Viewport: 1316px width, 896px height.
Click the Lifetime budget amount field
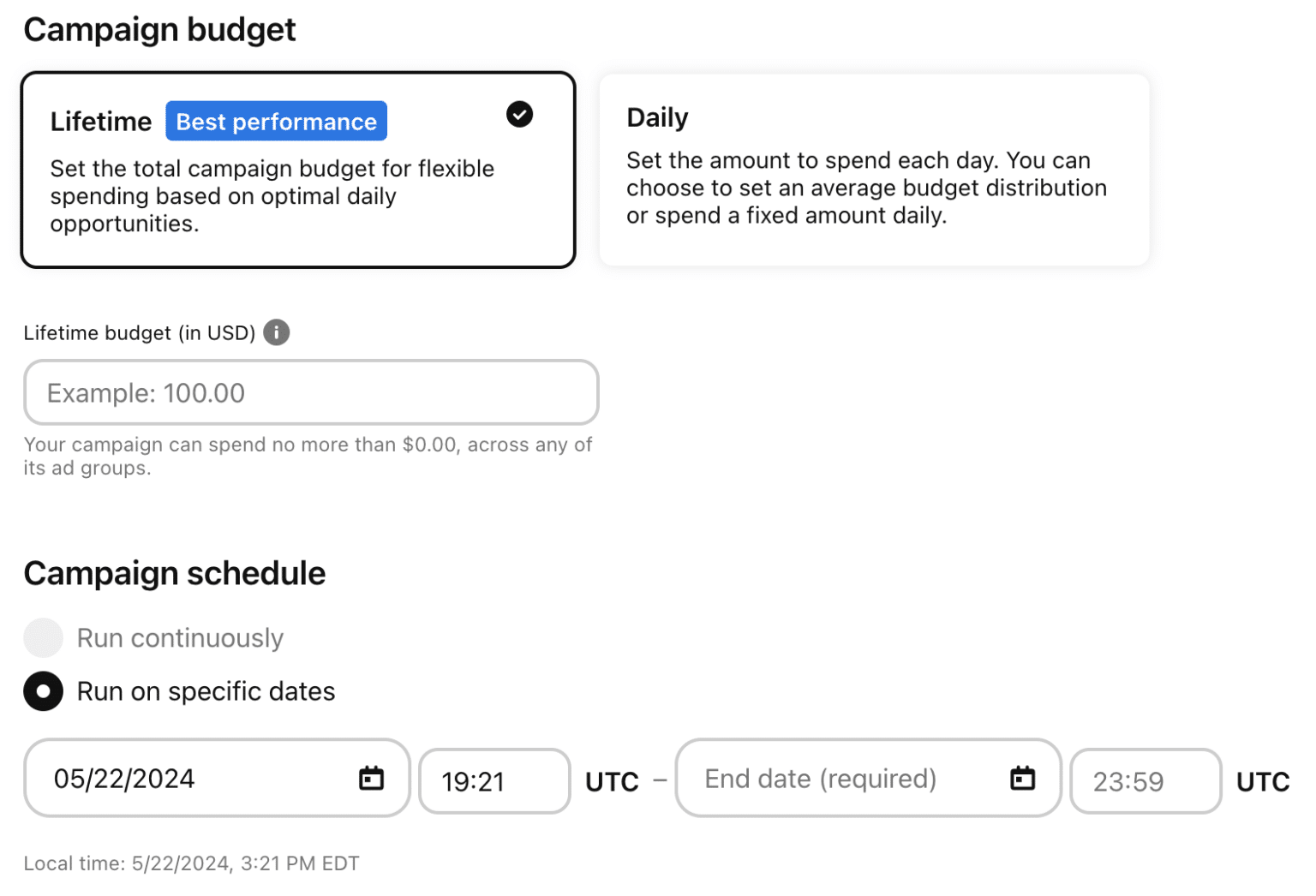pos(311,392)
